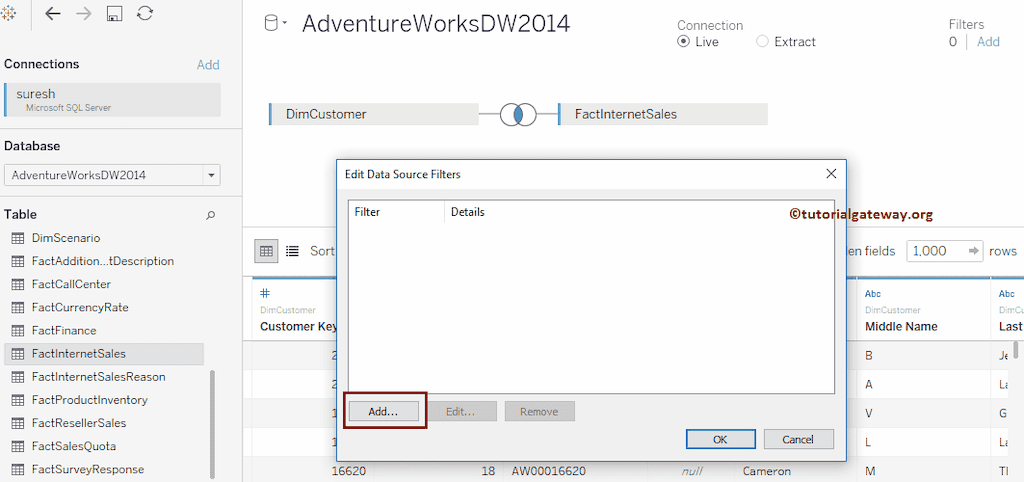The width and height of the screenshot is (1024, 482).
Task: Click the FactFinance table icon
Action: [18, 330]
